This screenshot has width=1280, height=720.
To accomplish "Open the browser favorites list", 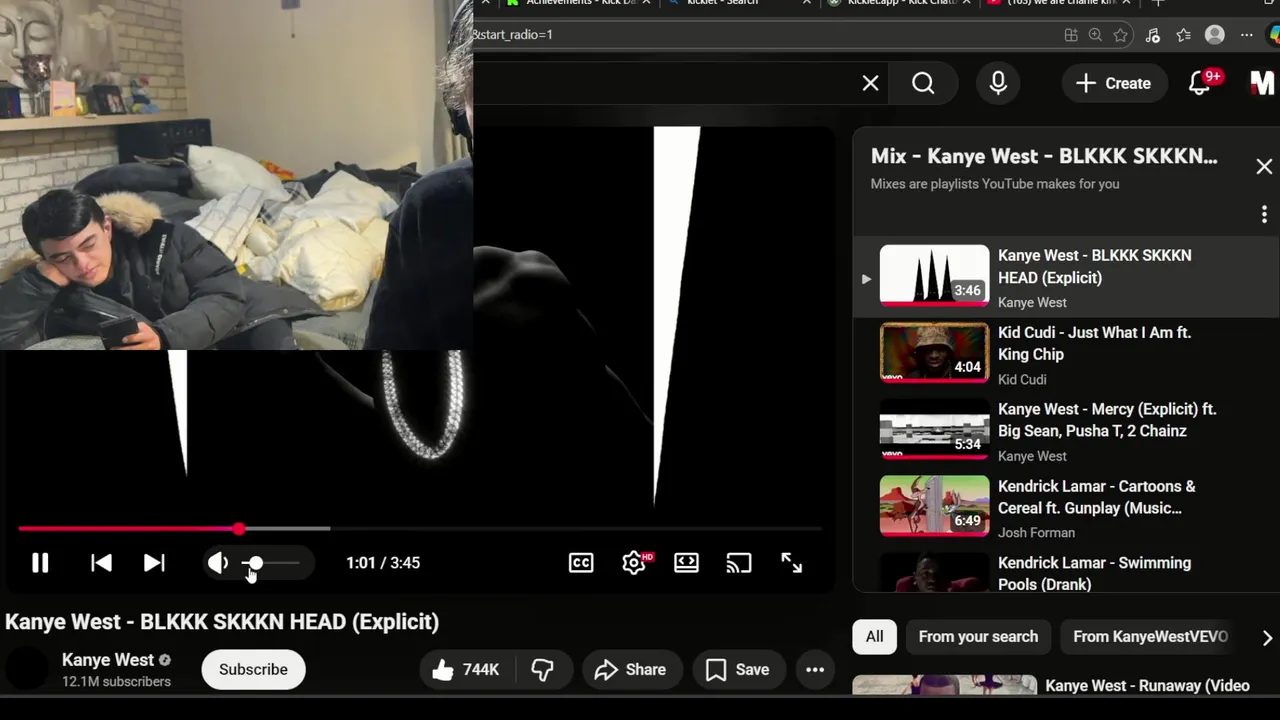I will [x=1184, y=35].
